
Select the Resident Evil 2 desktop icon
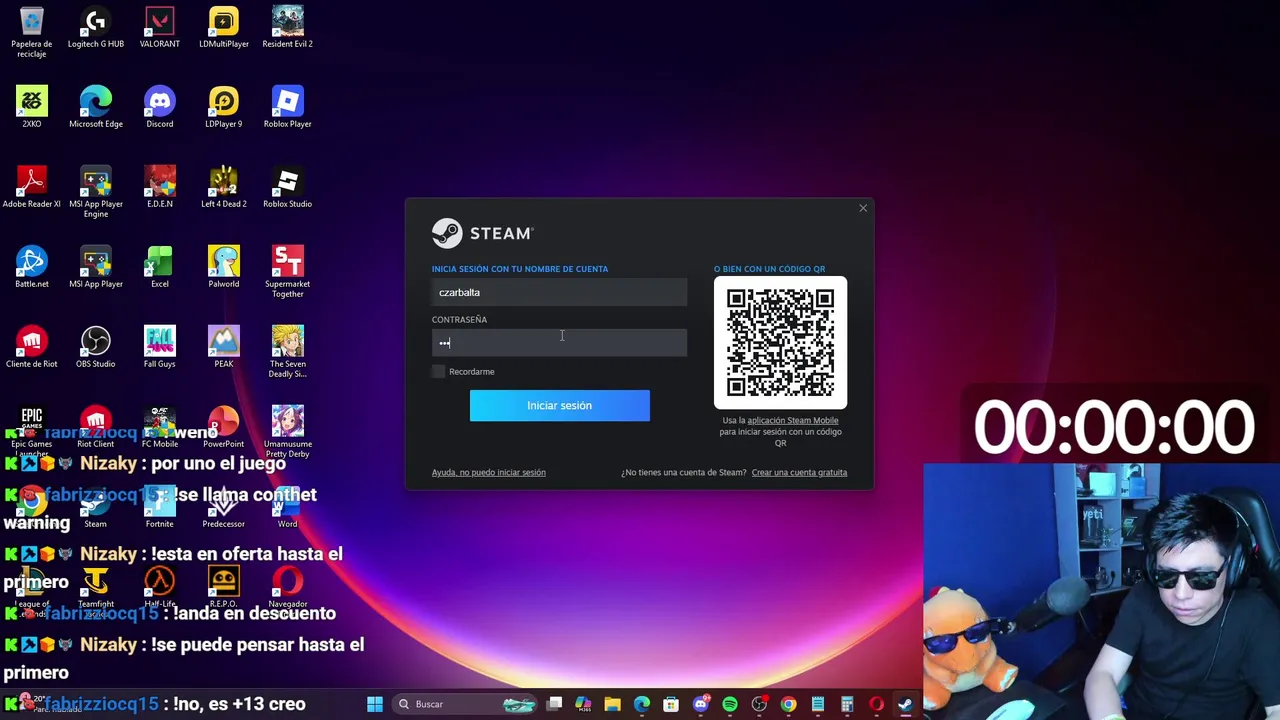click(287, 27)
